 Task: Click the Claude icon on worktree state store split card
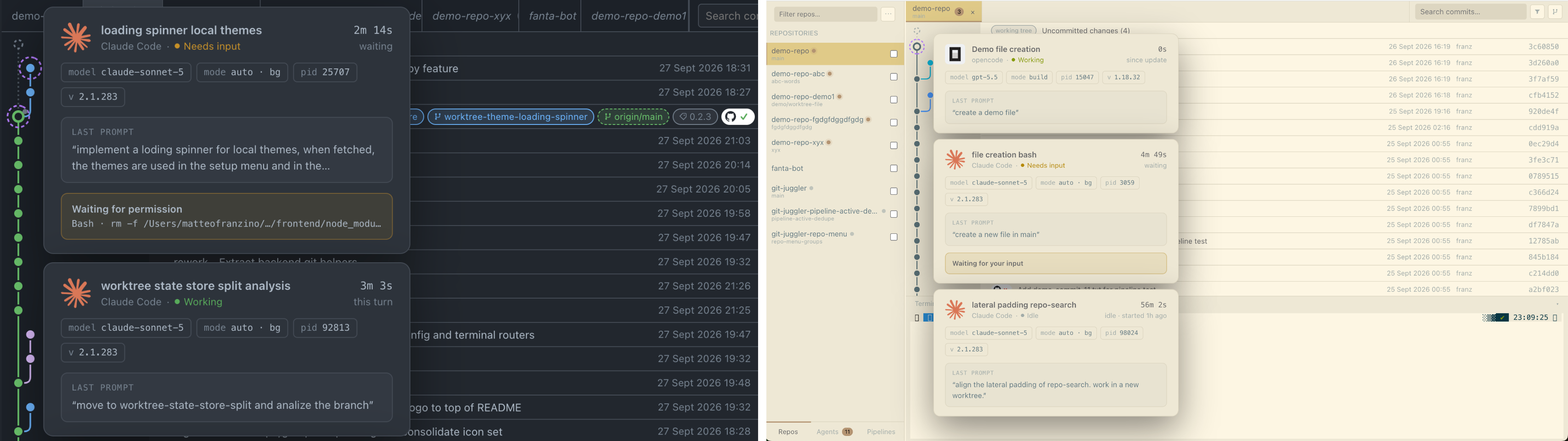[x=76, y=293]
